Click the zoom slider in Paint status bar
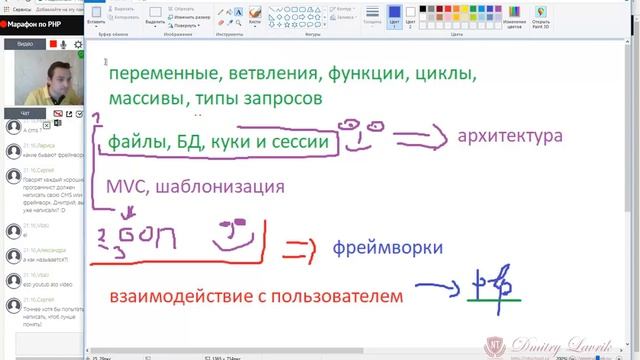Image resolution: width=640 pixels, height=360 pixels. [597, 358]
